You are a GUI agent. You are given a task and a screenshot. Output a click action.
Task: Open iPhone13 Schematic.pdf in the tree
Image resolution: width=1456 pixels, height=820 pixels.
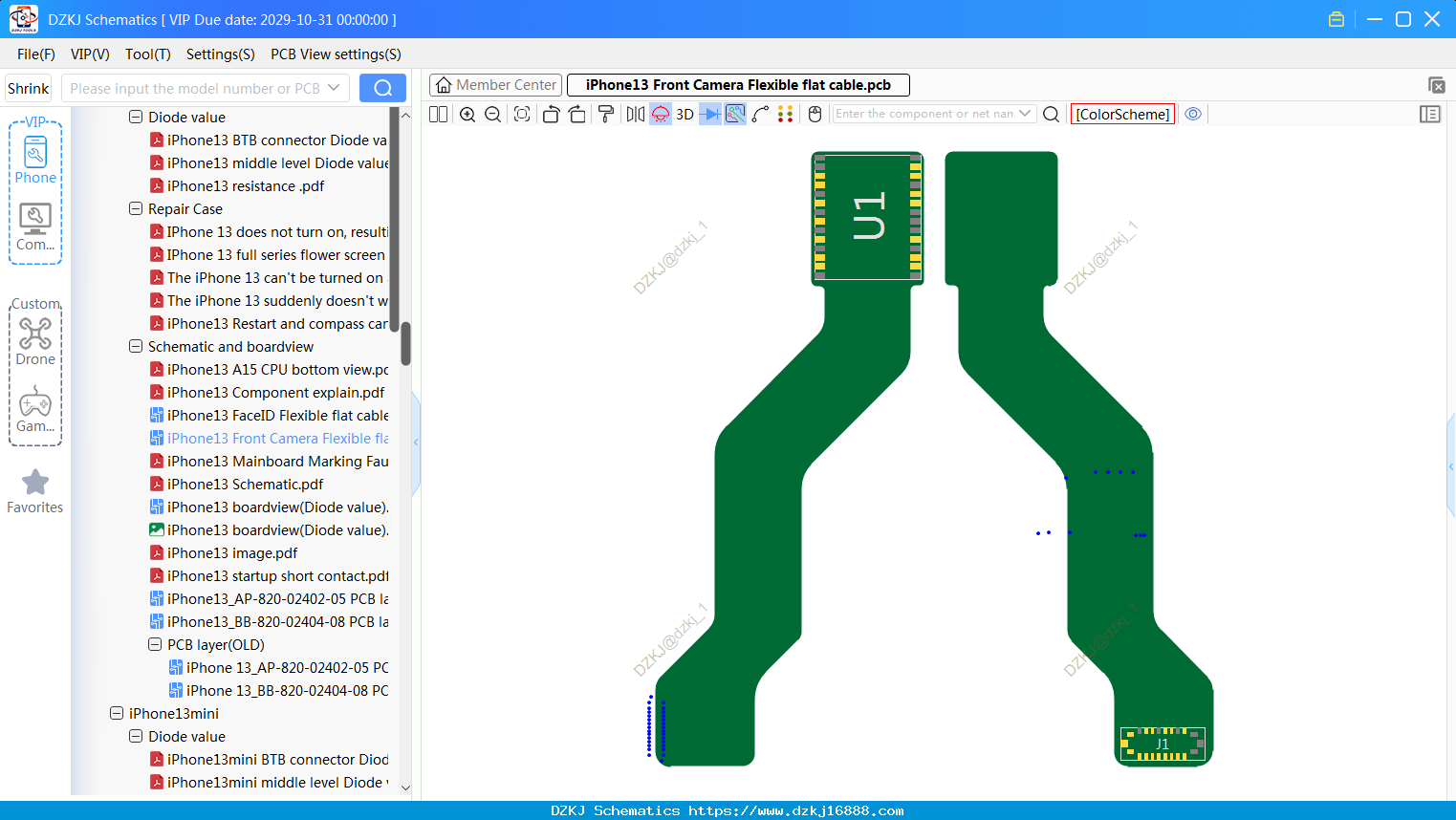(245, 484)
